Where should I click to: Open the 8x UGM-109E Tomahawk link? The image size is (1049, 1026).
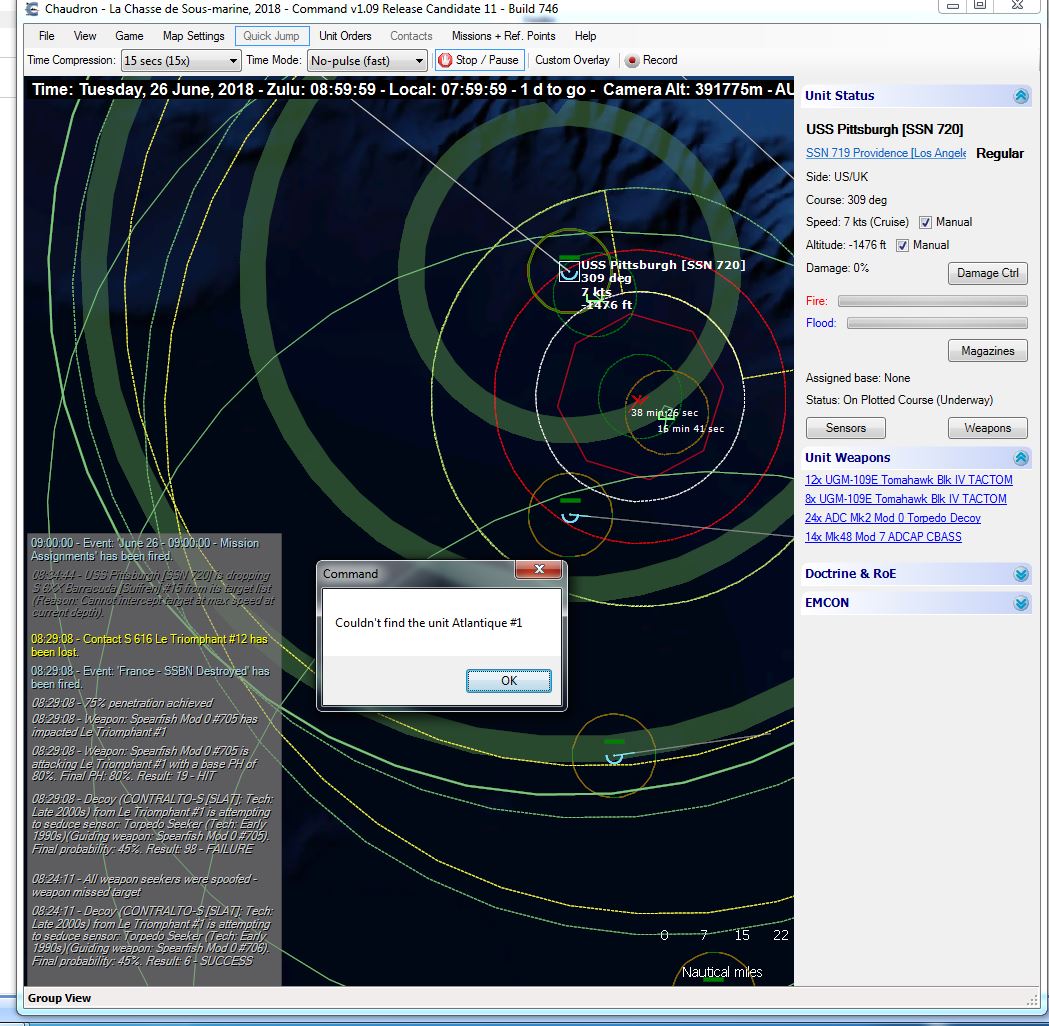pos(906,499)
